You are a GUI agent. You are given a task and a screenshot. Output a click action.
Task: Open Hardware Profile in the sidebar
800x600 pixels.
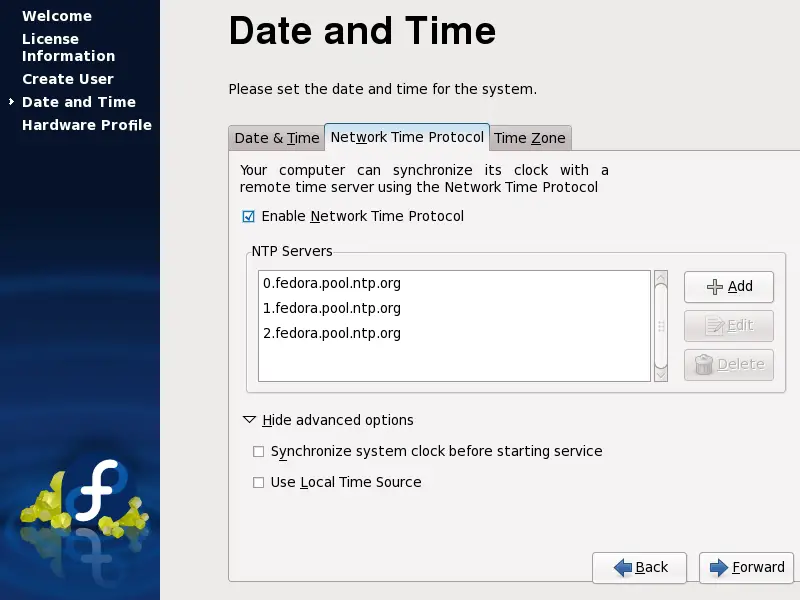(x=87, y=125)
